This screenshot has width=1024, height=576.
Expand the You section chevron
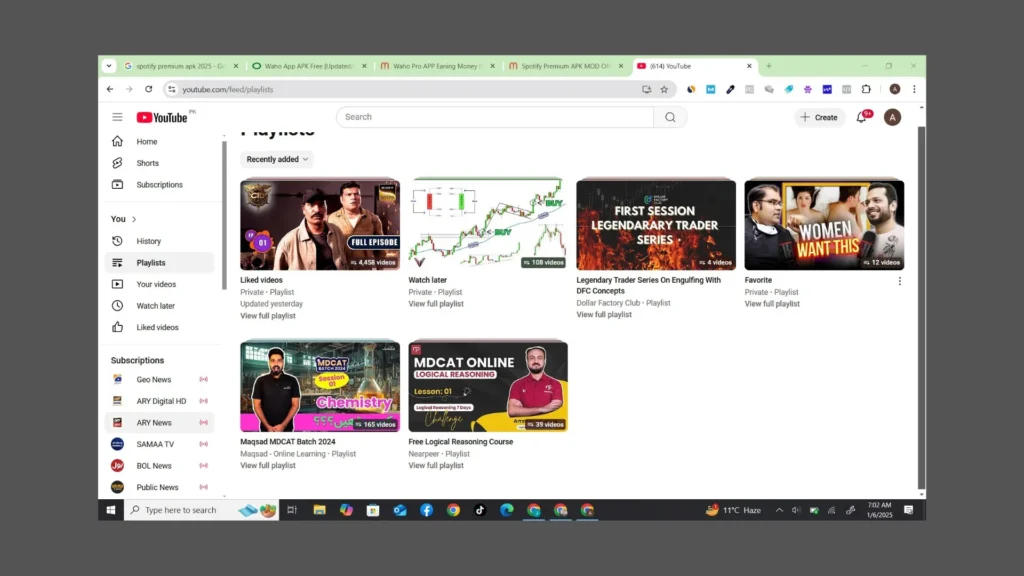(134, 219)
